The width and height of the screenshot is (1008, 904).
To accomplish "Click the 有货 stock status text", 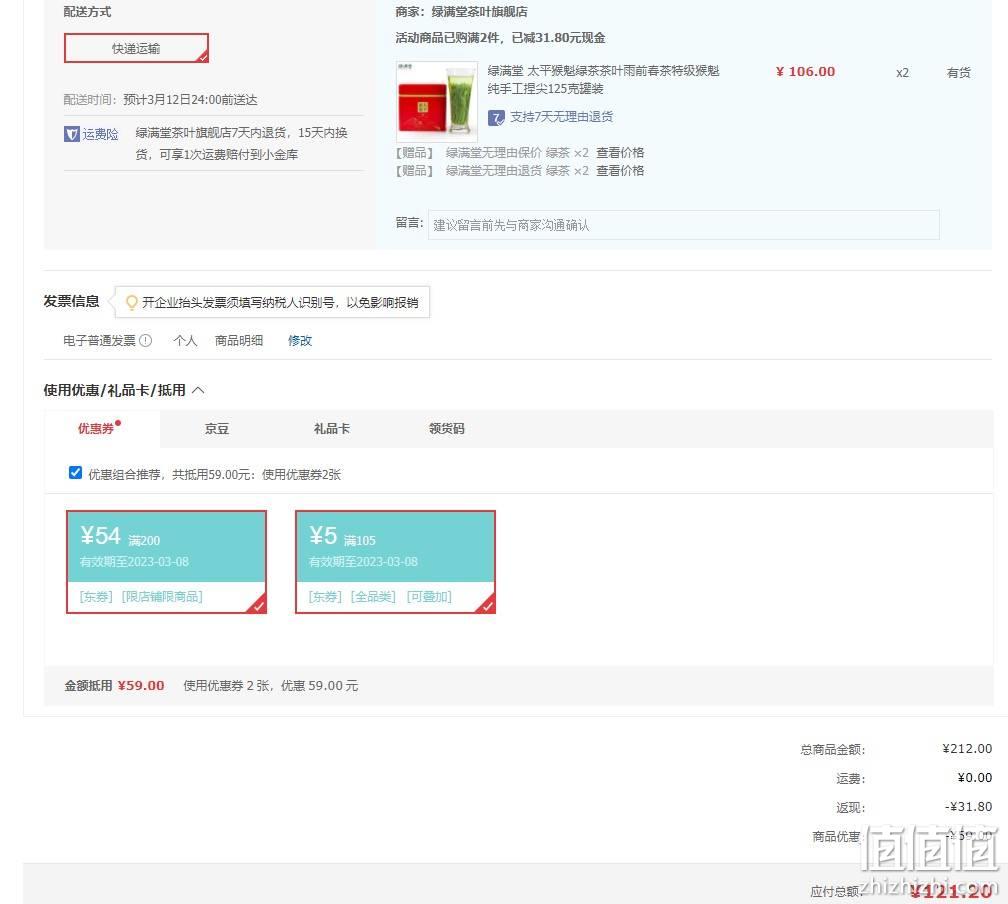I will click(958, 73).
